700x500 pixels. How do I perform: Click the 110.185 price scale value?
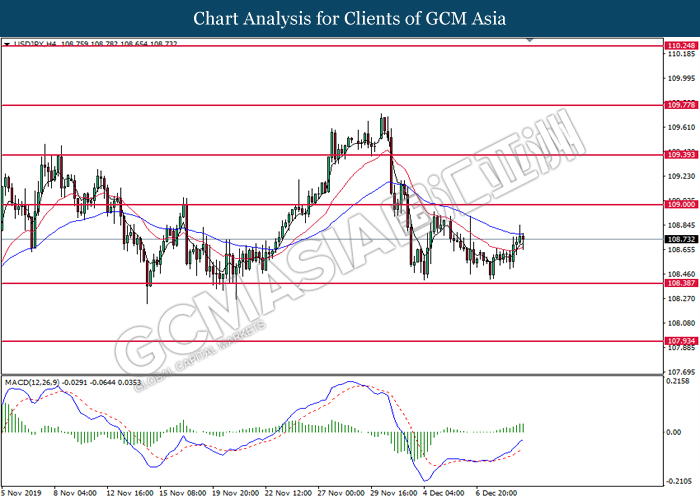pos(681,54)
